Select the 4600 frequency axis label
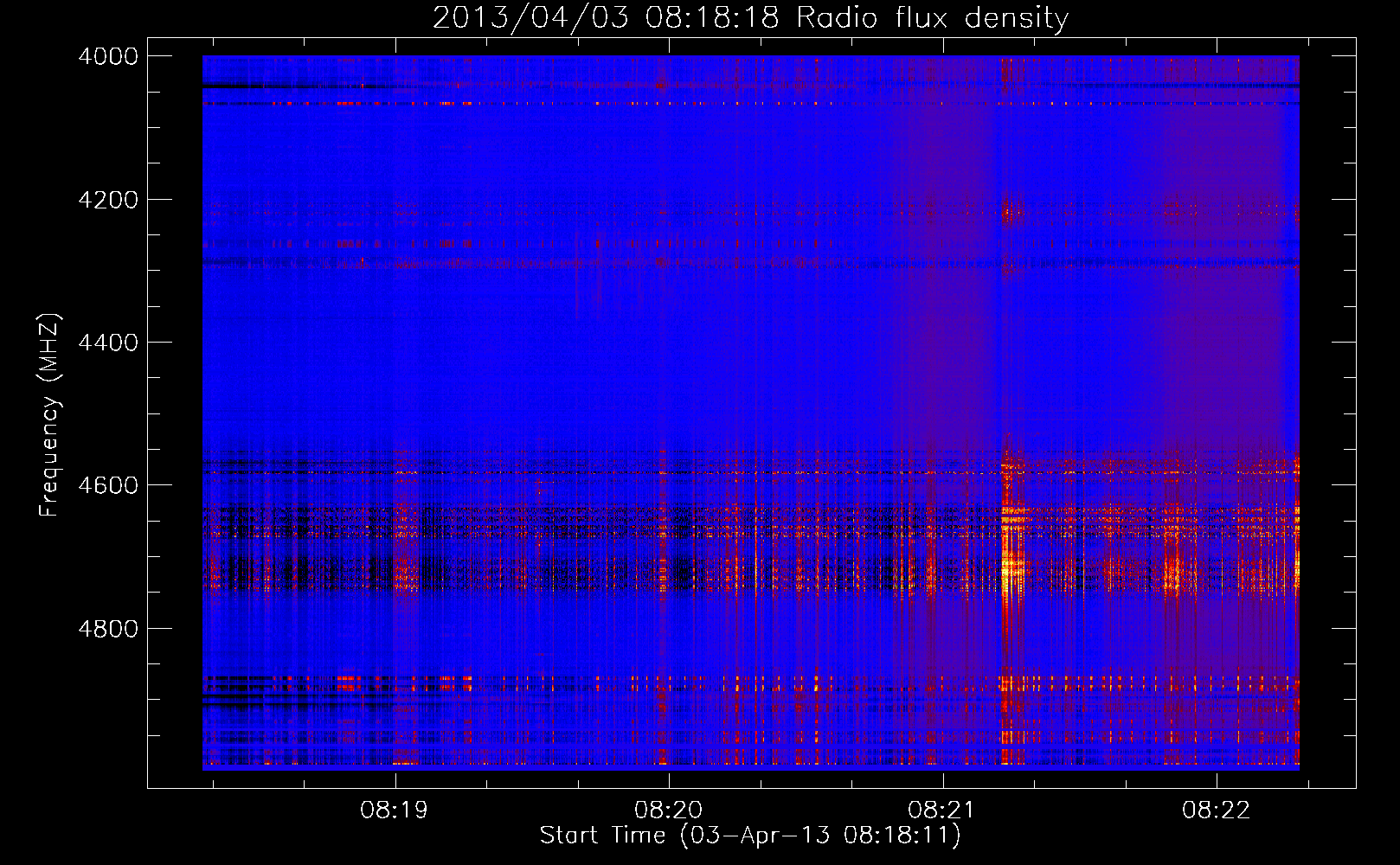The width and height of the screenshot is (1400, 865). click(108, 485)
